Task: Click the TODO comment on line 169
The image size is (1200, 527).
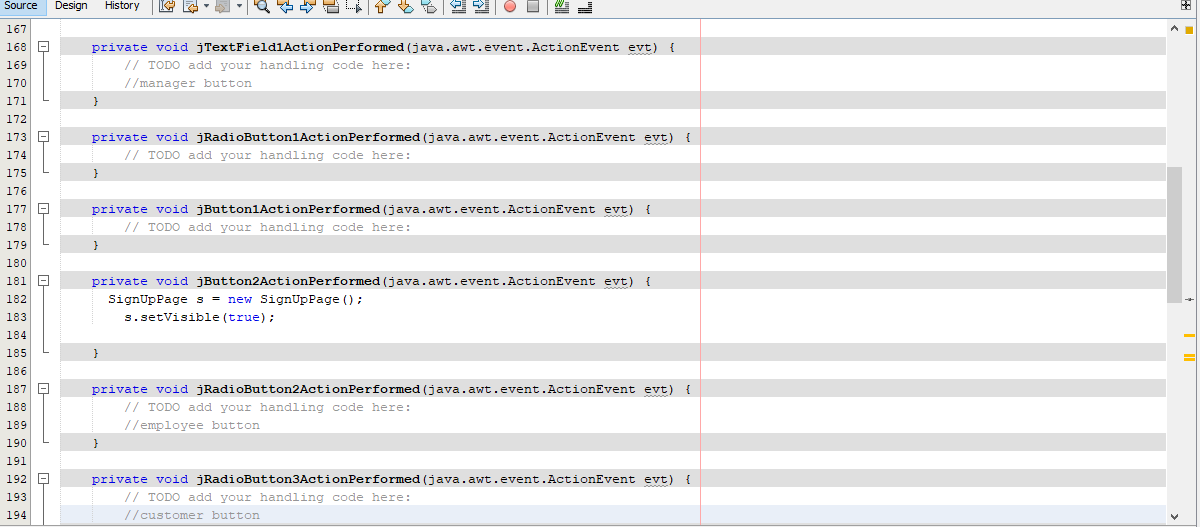Action: [268, 65]
